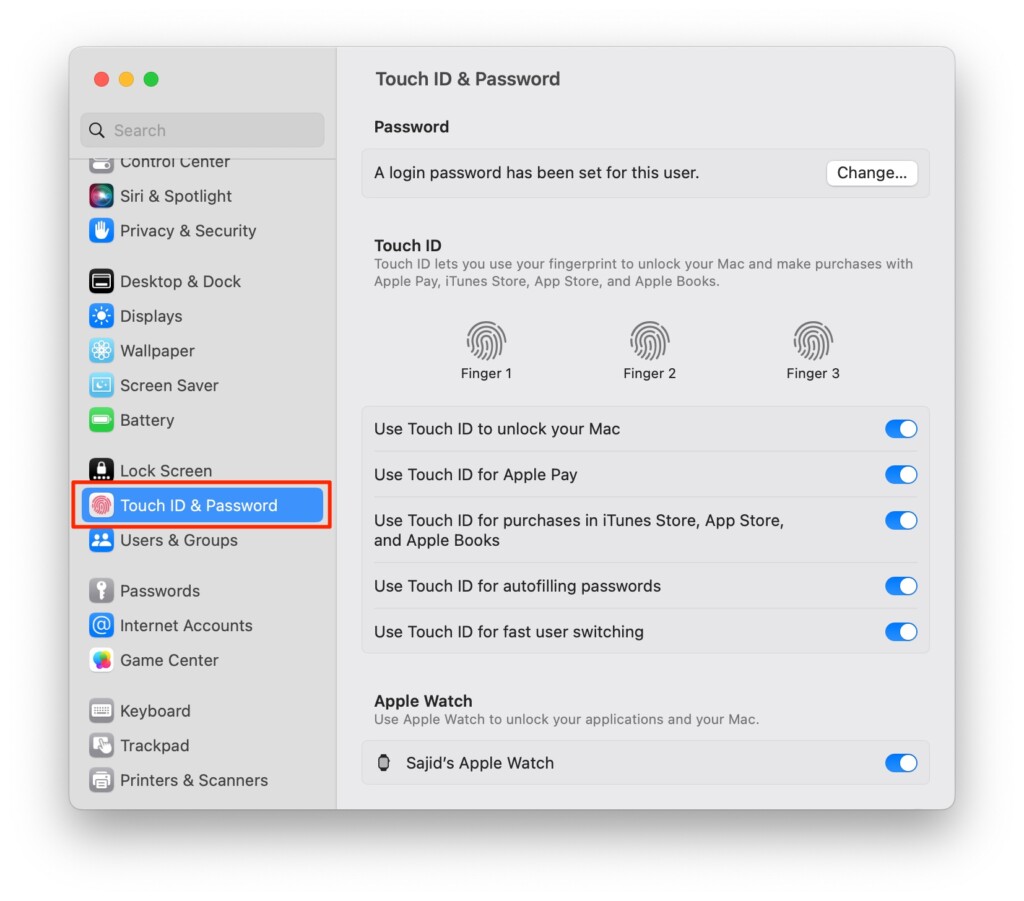
Task: Open Keyboard label in sidebar
Action: pos(155,710)
